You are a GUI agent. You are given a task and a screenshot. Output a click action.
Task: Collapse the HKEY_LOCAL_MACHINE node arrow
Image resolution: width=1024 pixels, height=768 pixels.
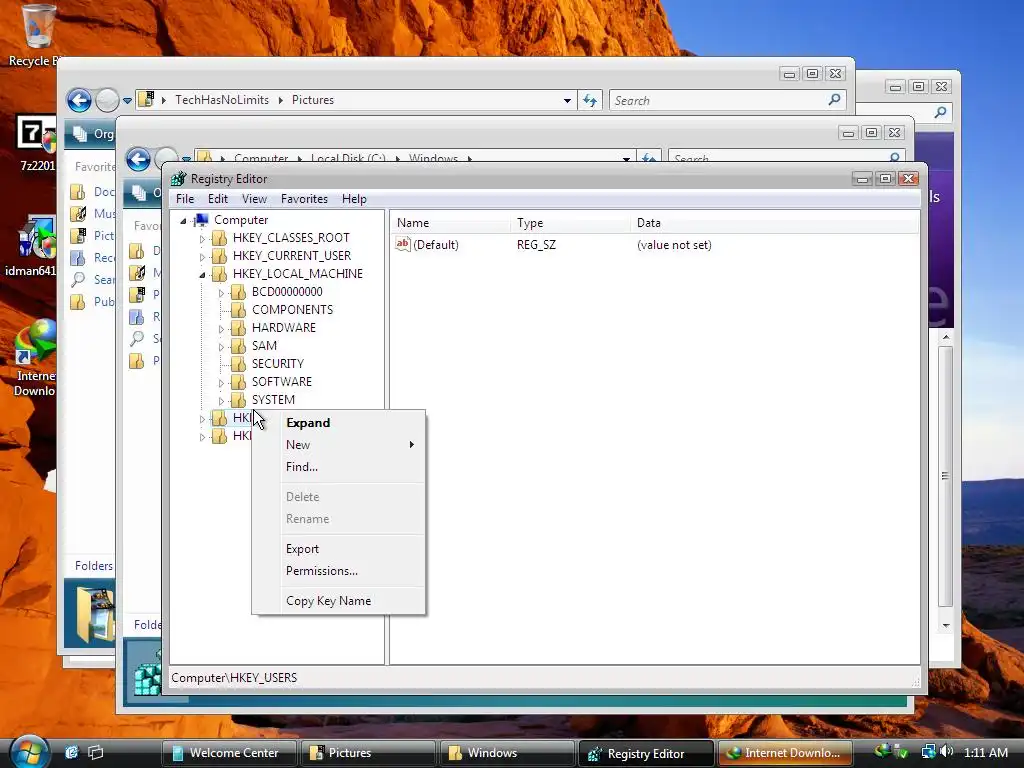tap(202, 275)
